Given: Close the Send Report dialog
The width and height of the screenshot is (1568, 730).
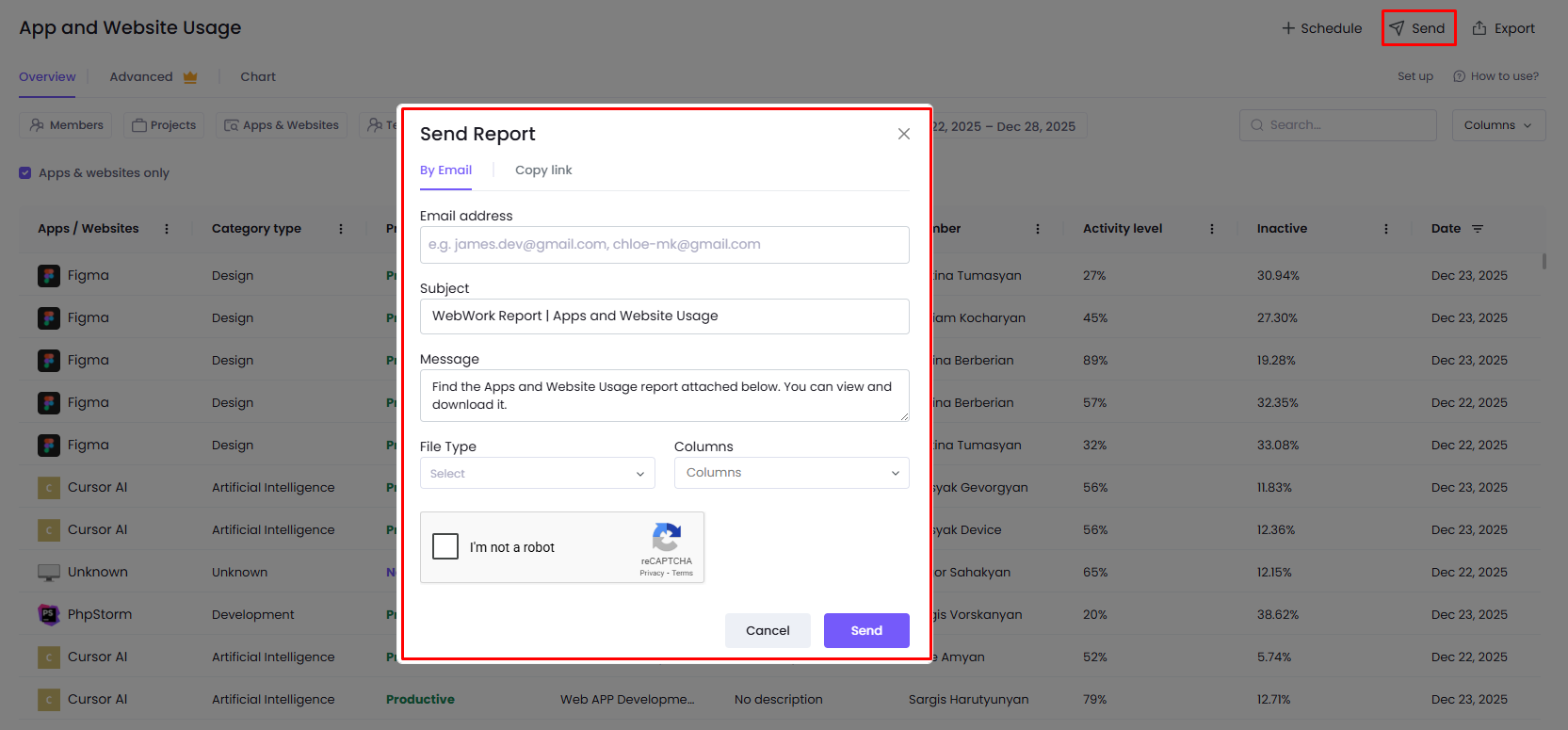Looking at the screenshot, I should coord(903,134).
